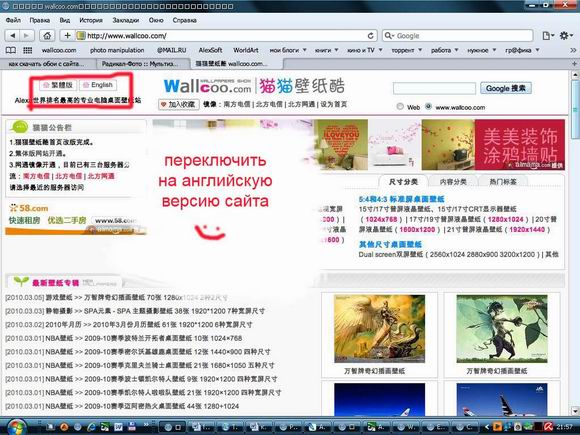
Task: Expand the торрент bookmark folder
Action: click(x=407, y=50)
